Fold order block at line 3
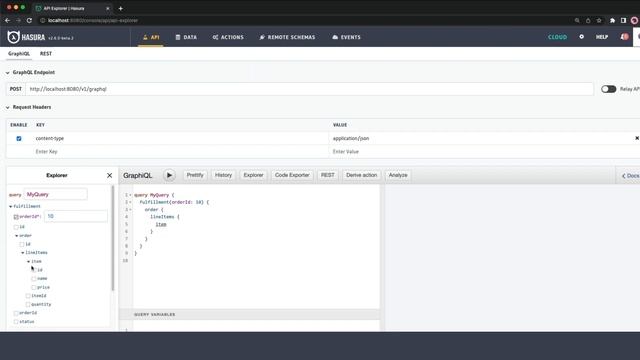 pyautogui.click(x=130, y=209)
